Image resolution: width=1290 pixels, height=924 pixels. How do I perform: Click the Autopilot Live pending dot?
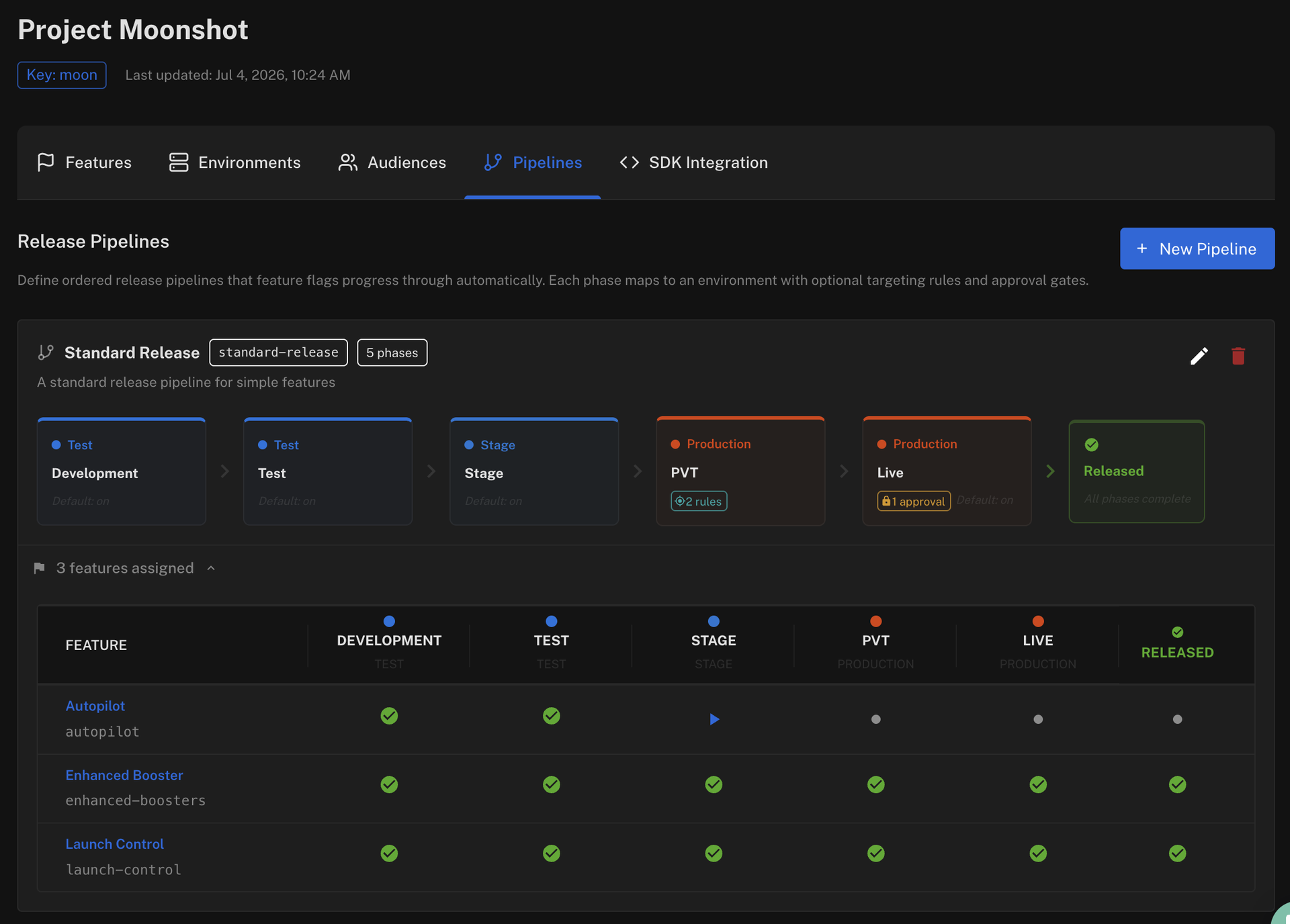1038,719
